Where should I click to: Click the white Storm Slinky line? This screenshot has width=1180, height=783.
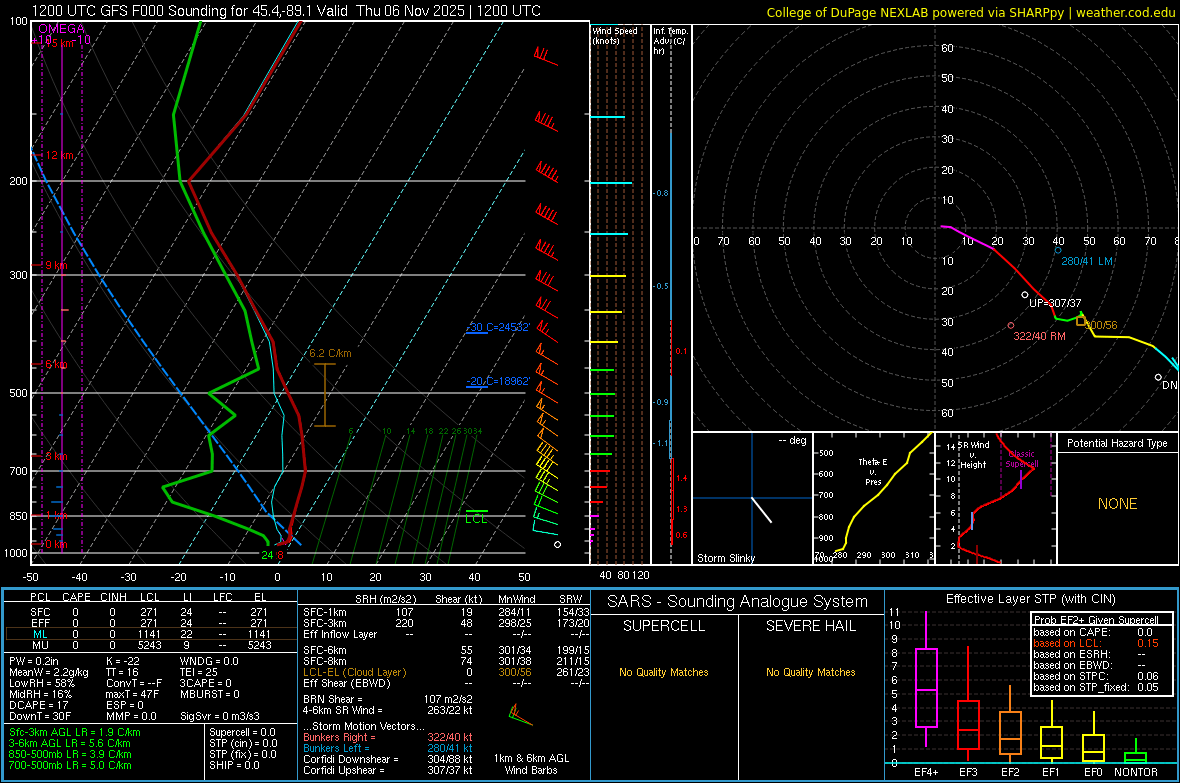762,510
